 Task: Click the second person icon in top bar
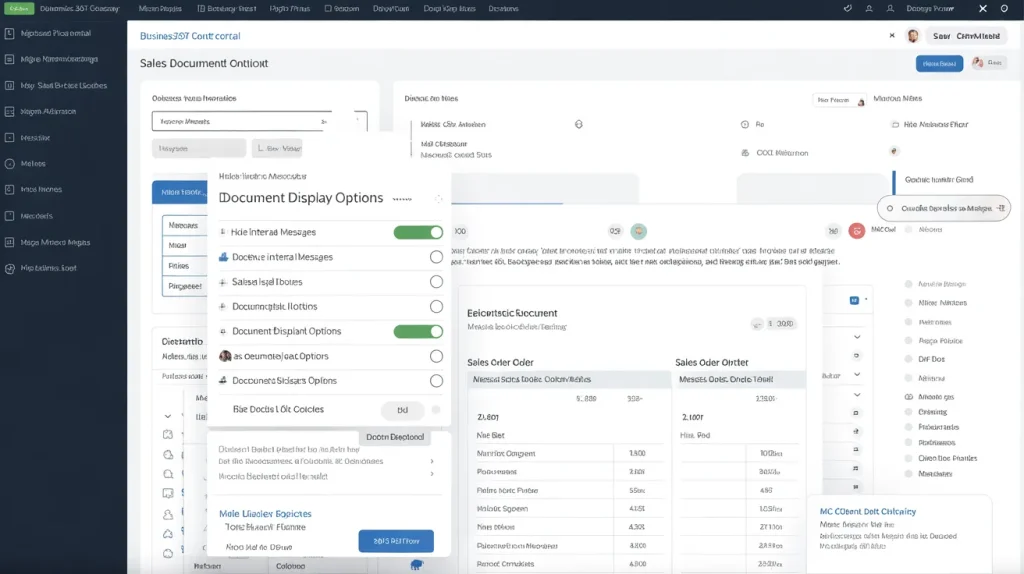[x=890, y=8]
